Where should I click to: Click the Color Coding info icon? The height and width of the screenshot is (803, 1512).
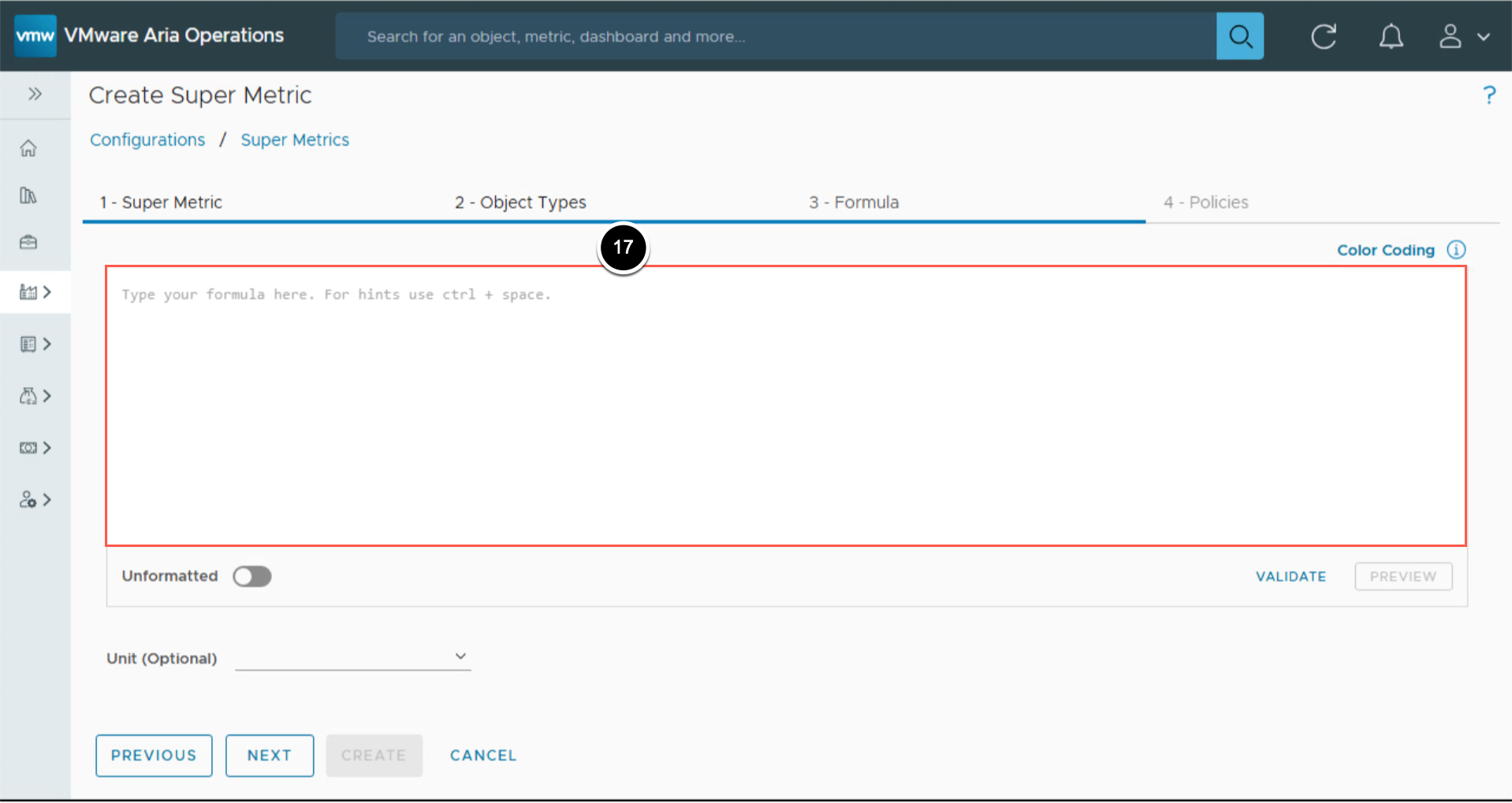1456,250
